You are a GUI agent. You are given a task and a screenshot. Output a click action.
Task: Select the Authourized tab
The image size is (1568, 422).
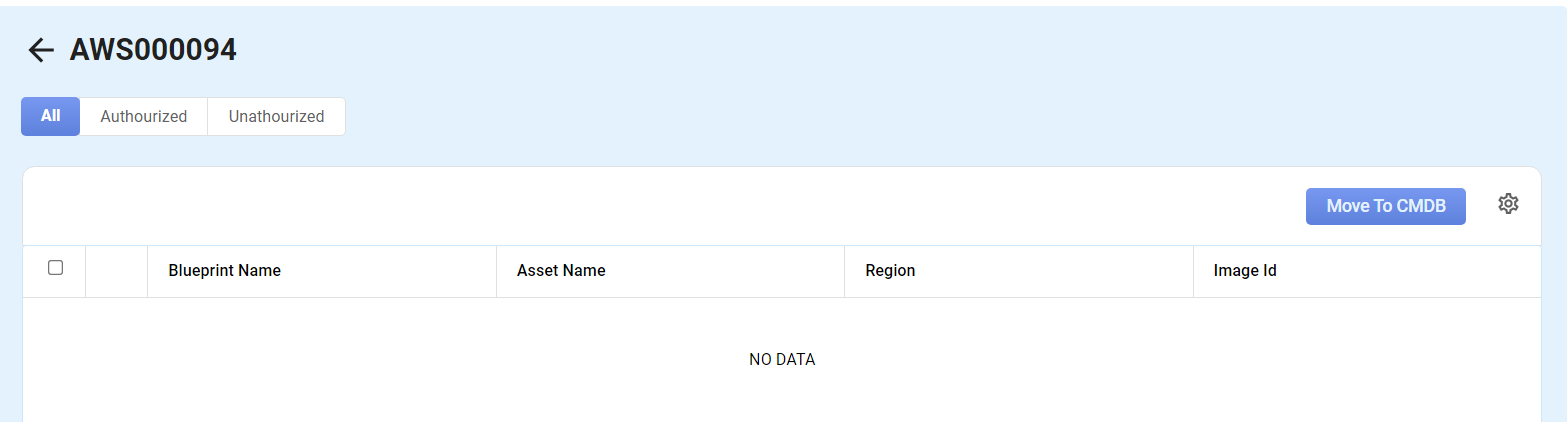point(143,116)
